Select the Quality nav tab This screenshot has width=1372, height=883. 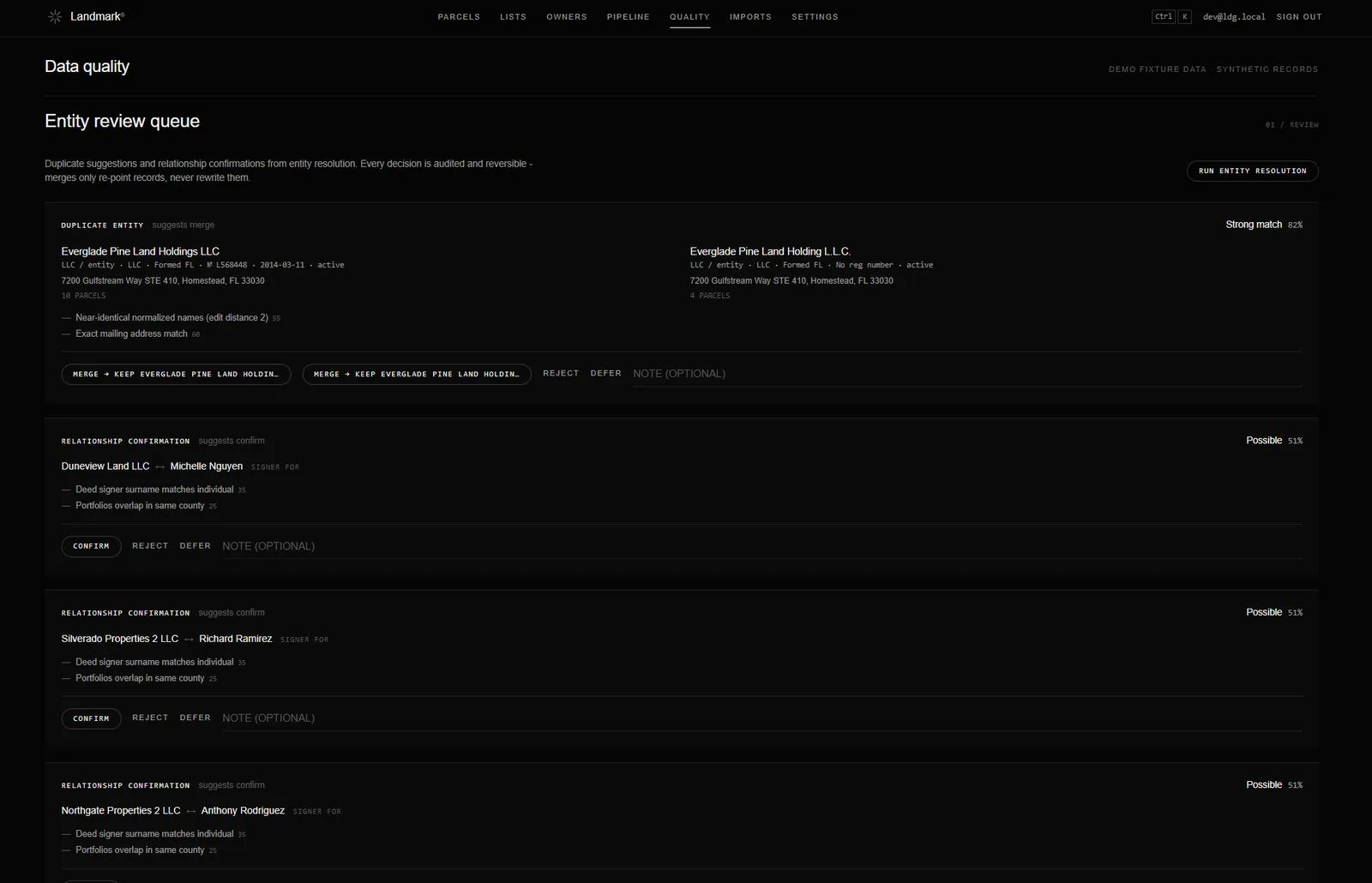pos(689,17)
